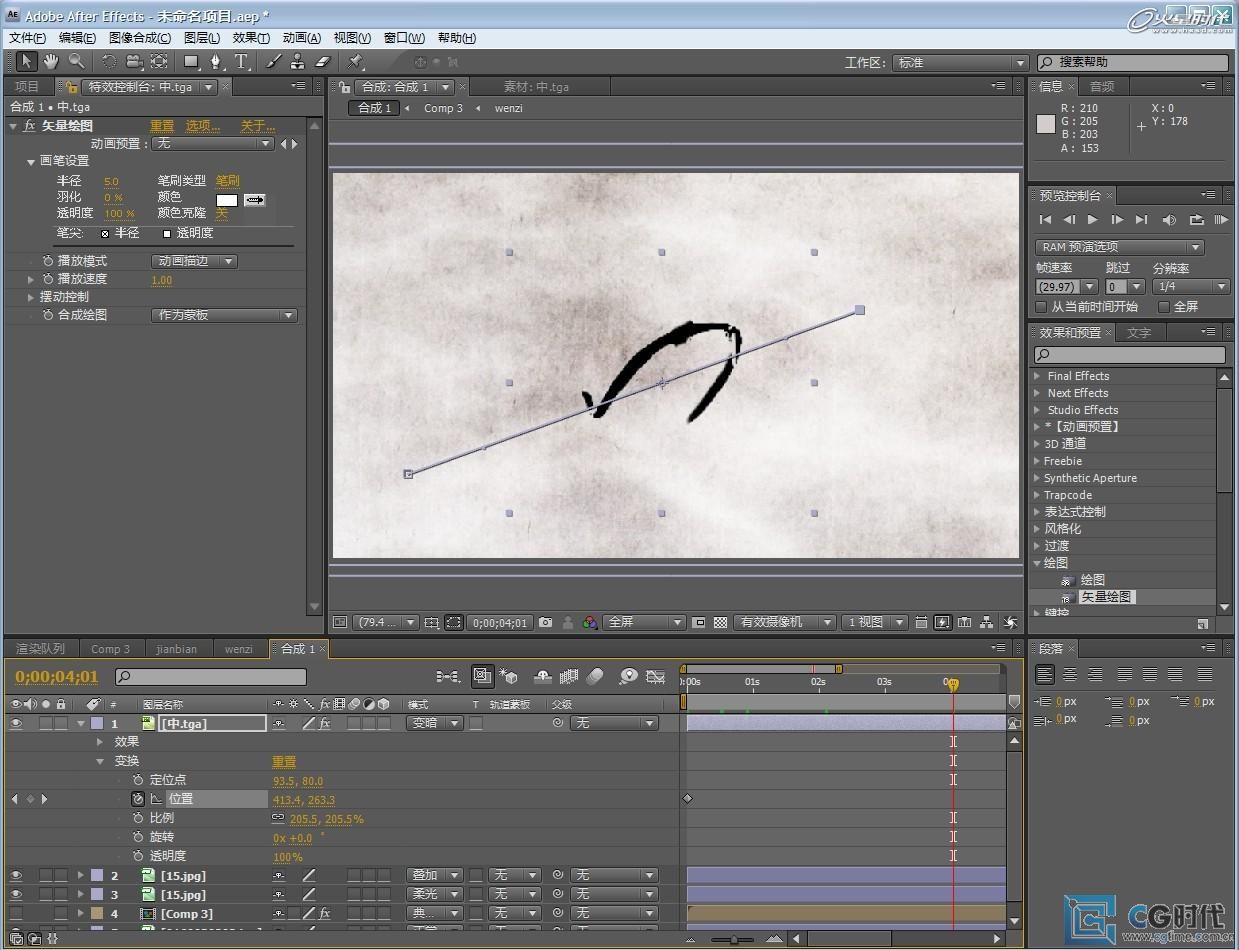Viewport: 1239px width, 950px height.
Task: Toggle frame blending for the timeline
Action: coord(569,677)
